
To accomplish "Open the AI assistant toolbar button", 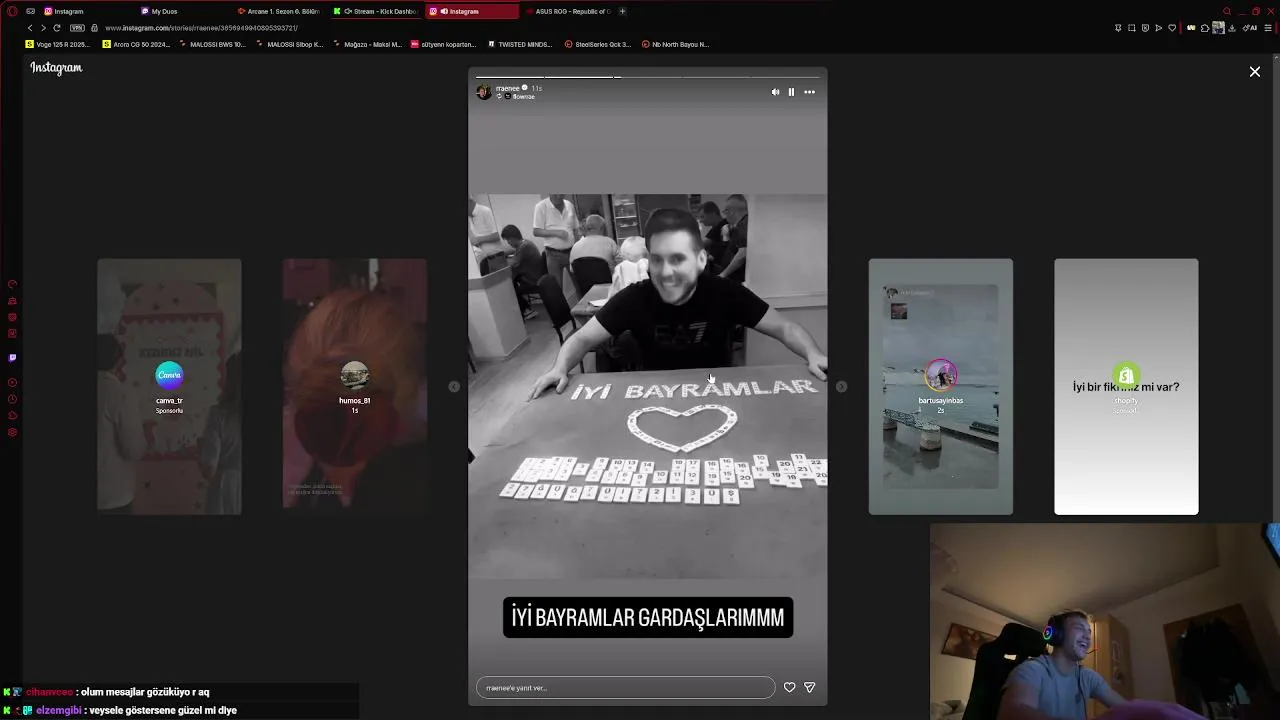I will (x=1250, y=28).
